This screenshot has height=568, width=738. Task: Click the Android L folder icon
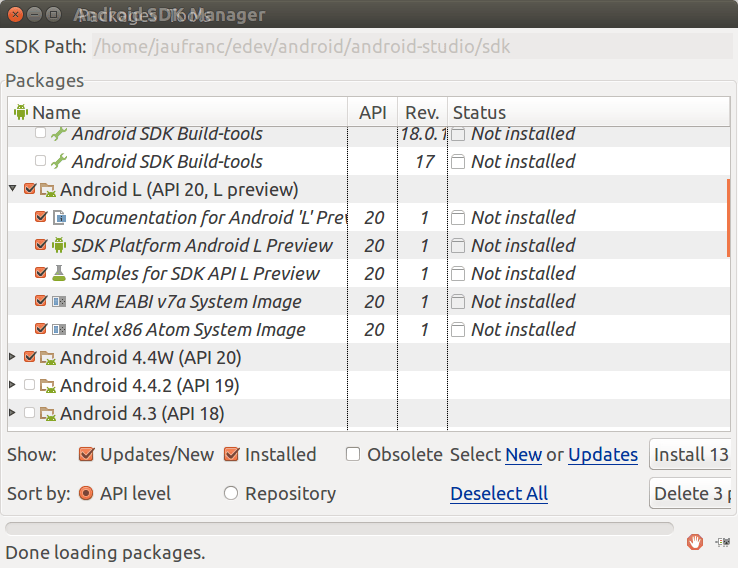coord(48,190)
